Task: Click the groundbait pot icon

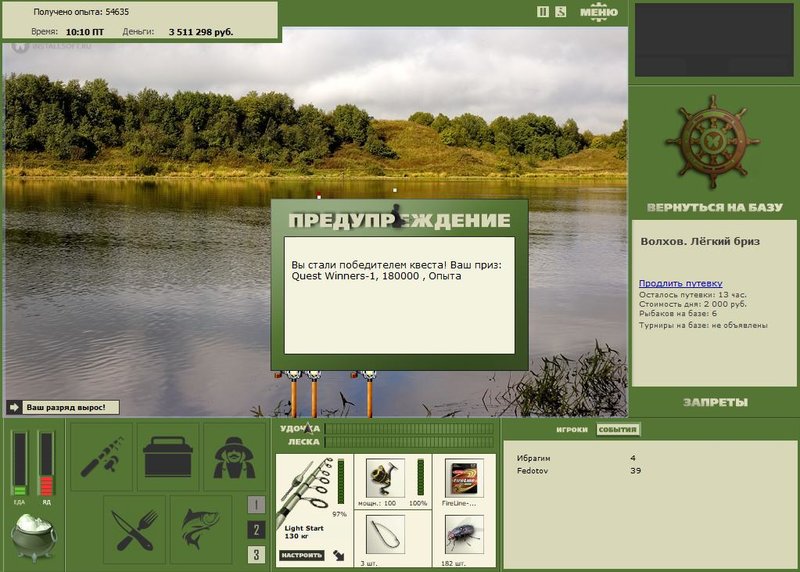Action: pyautogui.click(x=34, y=537)
